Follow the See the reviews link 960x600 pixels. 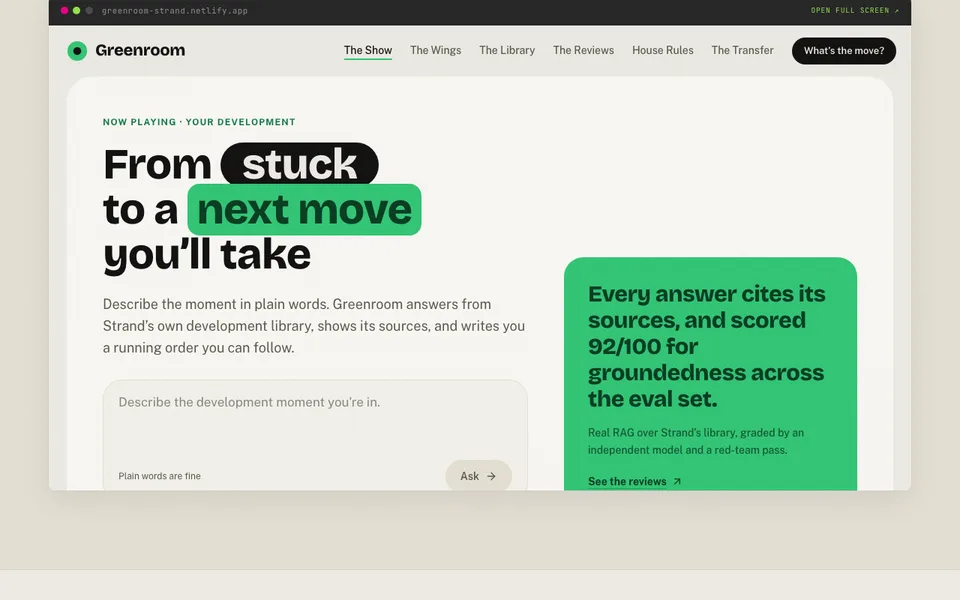(x=627, y=481)
